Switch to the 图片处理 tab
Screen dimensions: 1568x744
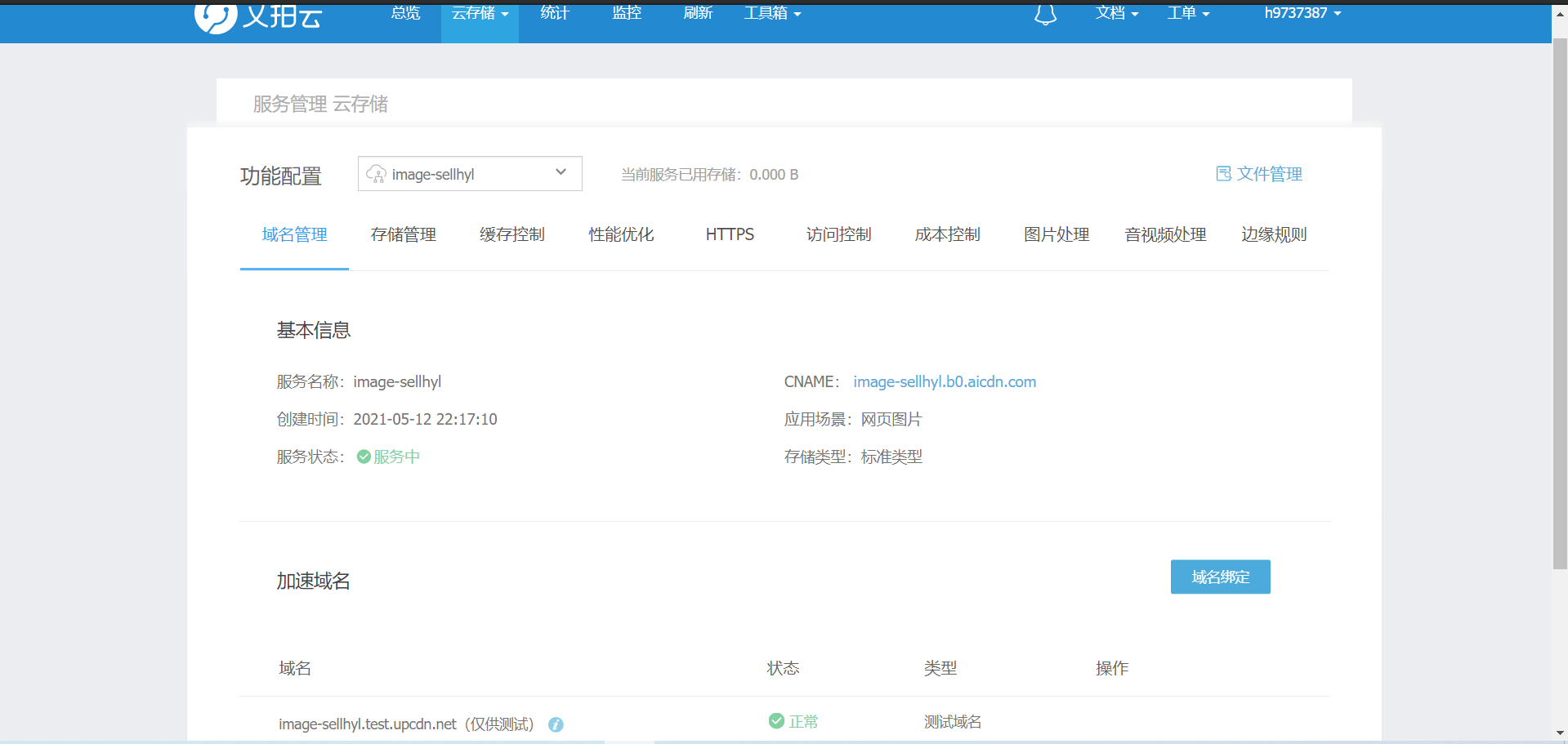1057,235
